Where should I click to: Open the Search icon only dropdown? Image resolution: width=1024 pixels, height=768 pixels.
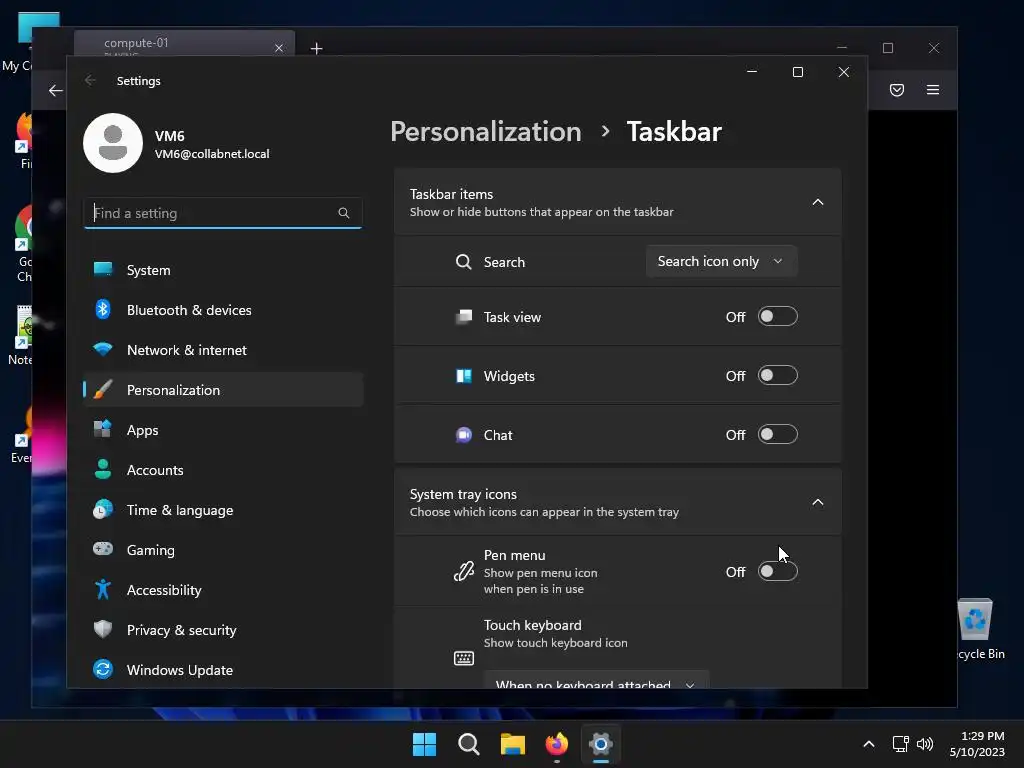click(721, 261)
